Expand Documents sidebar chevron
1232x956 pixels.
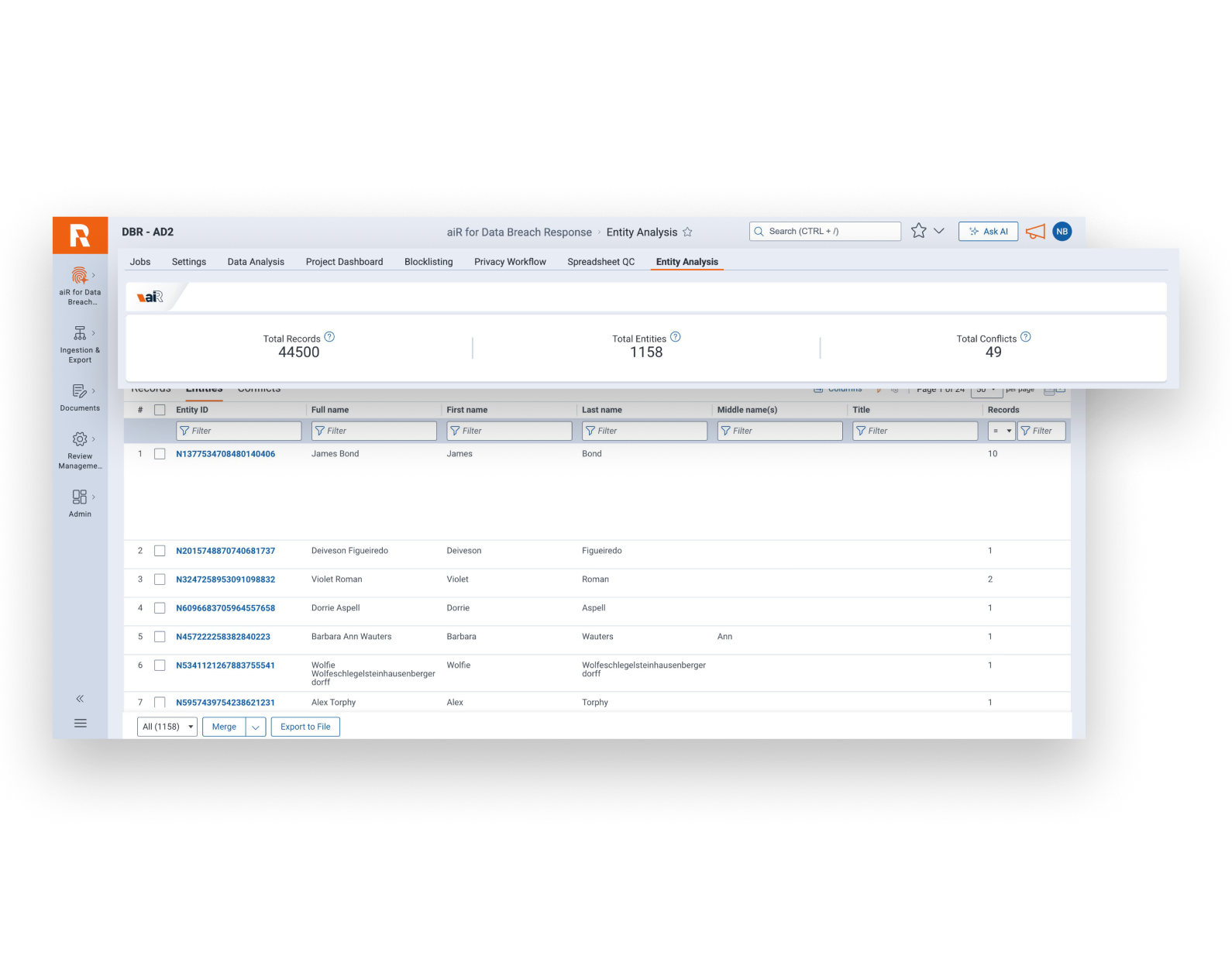pyautogui.click(x=94, y=391)
